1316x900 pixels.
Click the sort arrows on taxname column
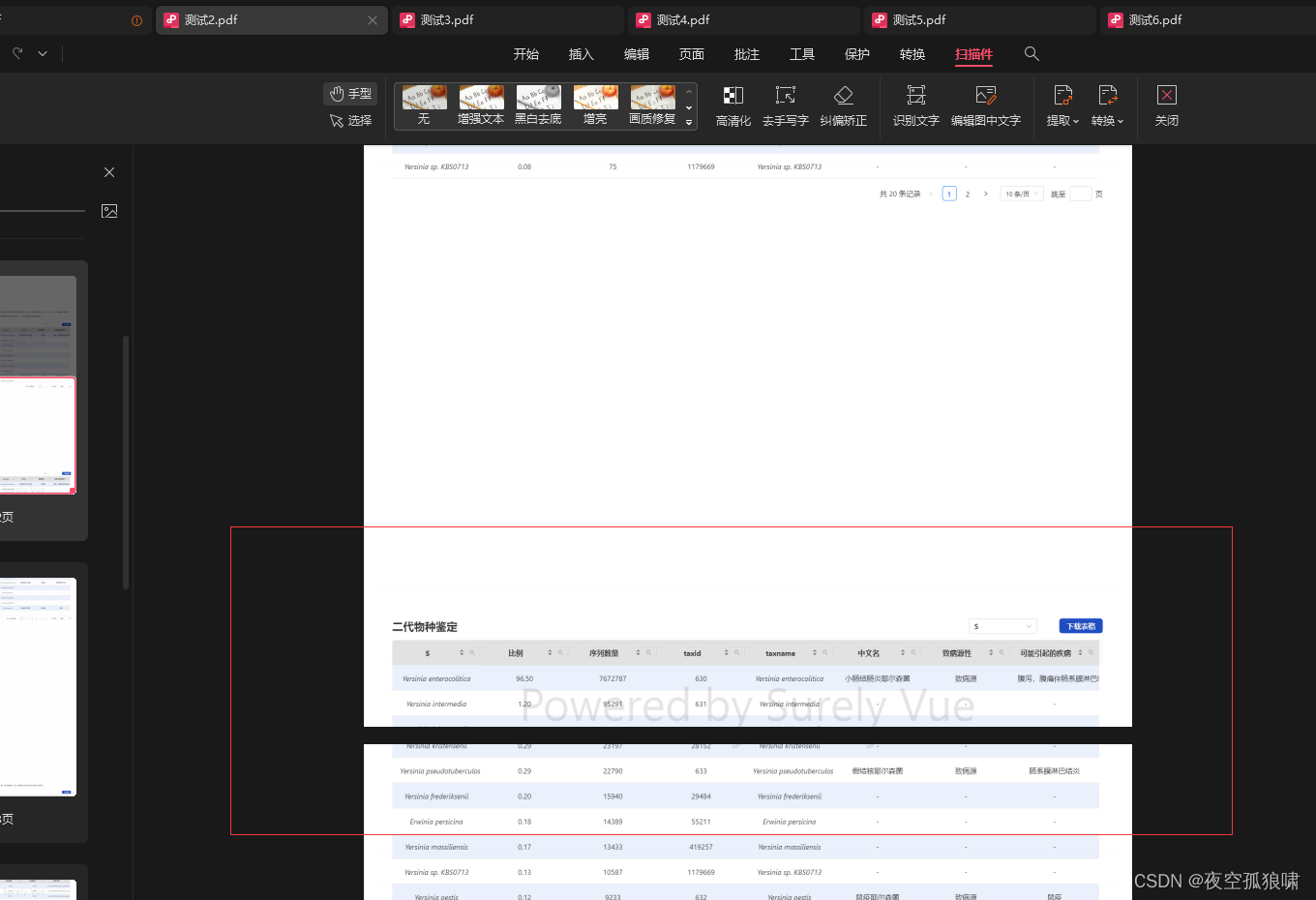click(815, 653)
